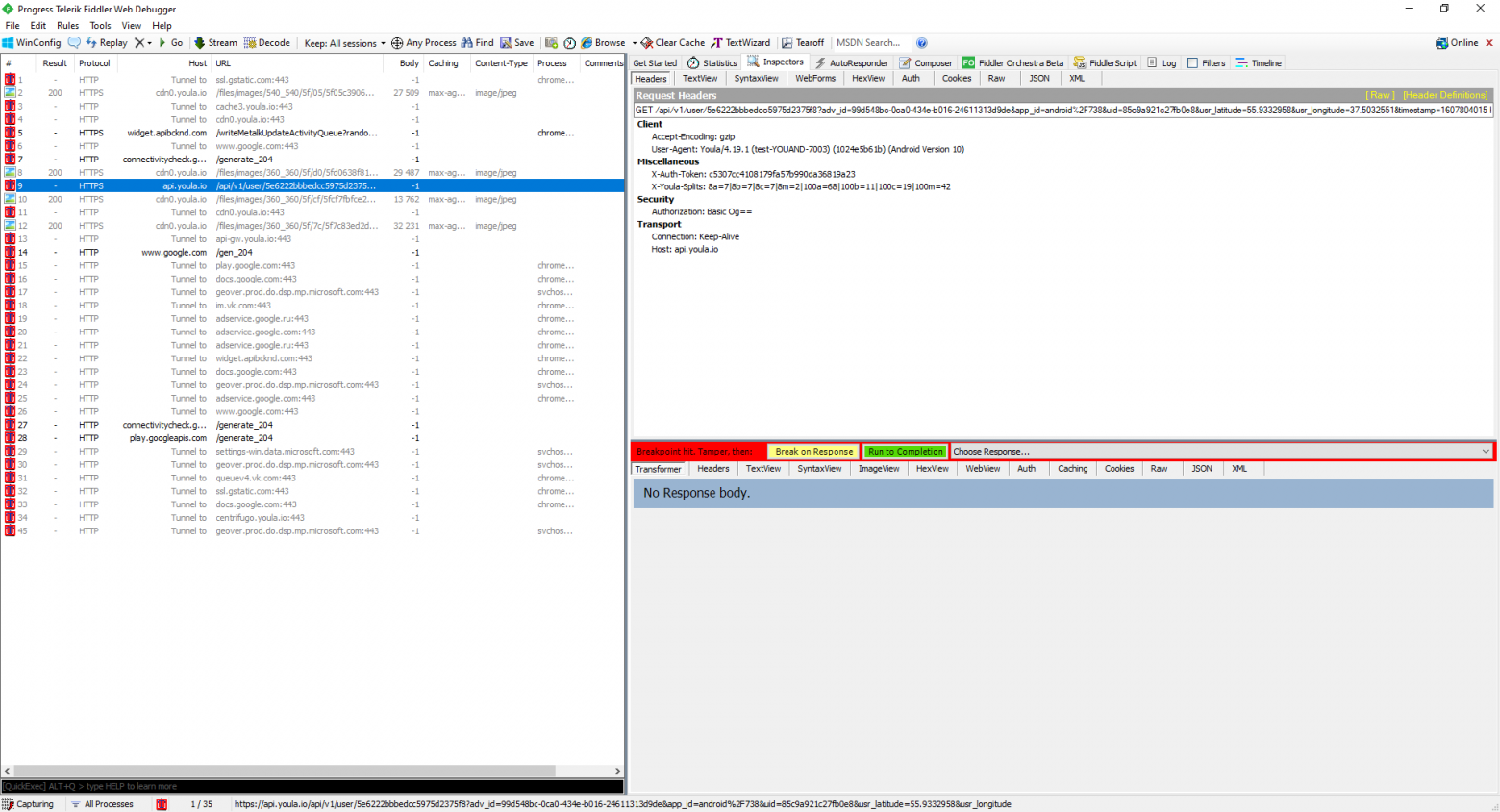This screenshot has width=1500, height=812.
Task: Select request SyntaxView inspector tab
Action: click(757, 79)
